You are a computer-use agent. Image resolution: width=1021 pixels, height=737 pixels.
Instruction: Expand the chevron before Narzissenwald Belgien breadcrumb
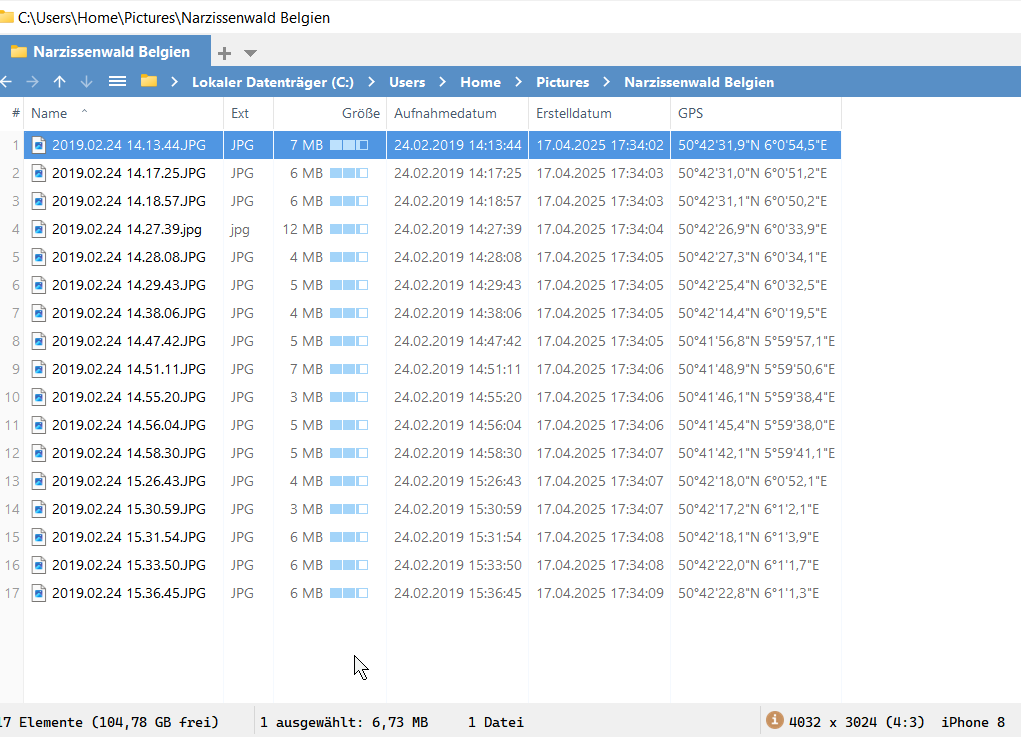607,82
